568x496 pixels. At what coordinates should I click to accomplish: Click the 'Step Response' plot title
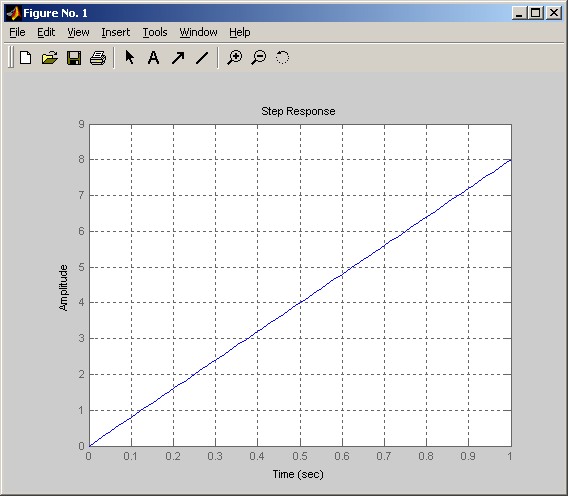[298, 111]
